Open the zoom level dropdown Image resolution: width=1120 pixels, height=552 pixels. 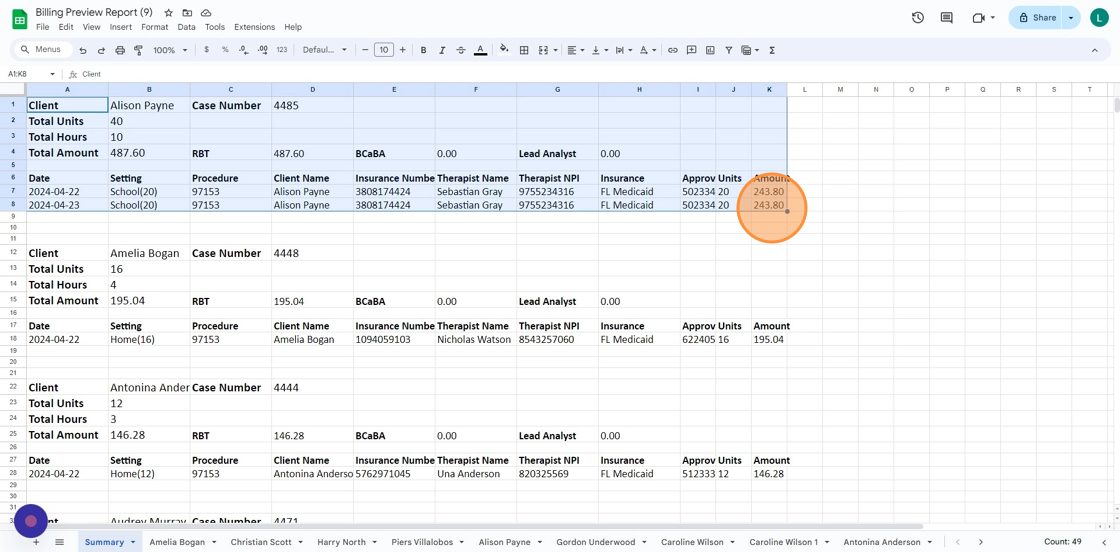coord(170,50)
